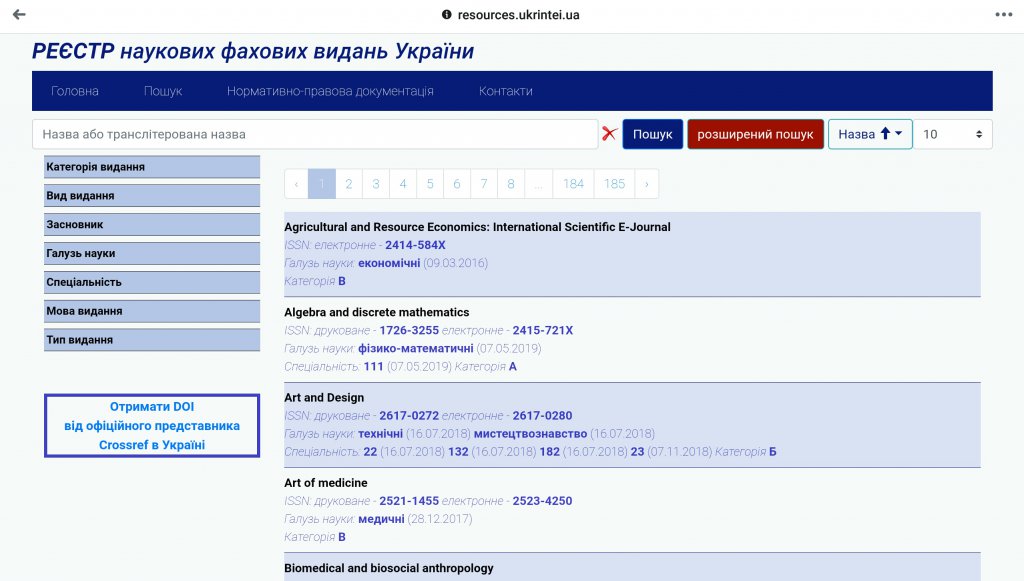Click the Отримати DOI Crossref banner
This screenshot has height=581, width=1024.
[x=152, y=426]
